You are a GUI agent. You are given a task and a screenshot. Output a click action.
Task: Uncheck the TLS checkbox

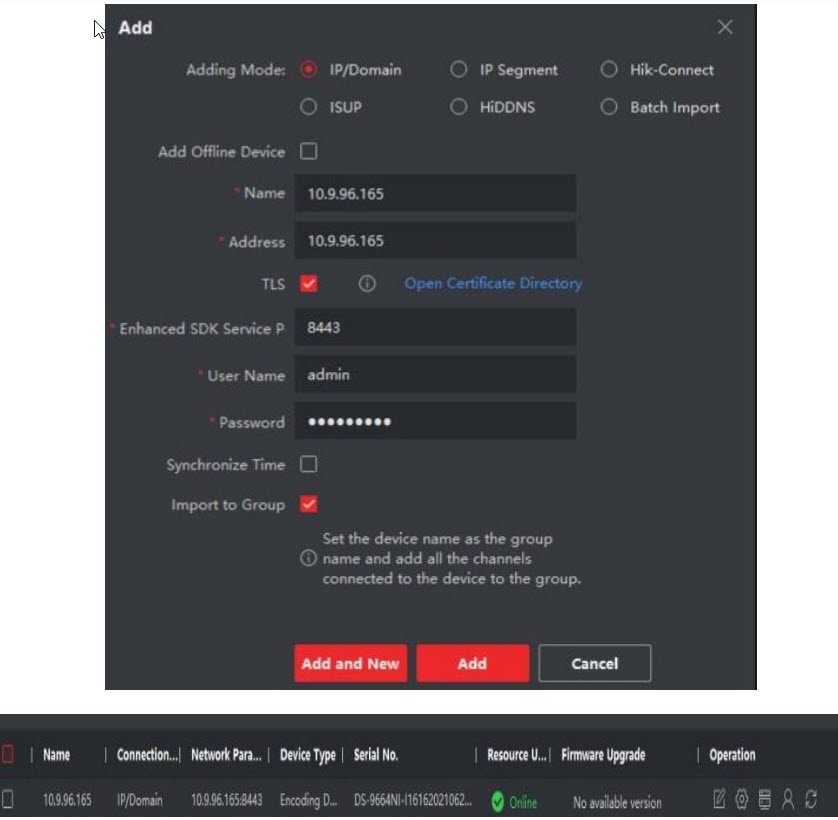(x=309, y=284)
